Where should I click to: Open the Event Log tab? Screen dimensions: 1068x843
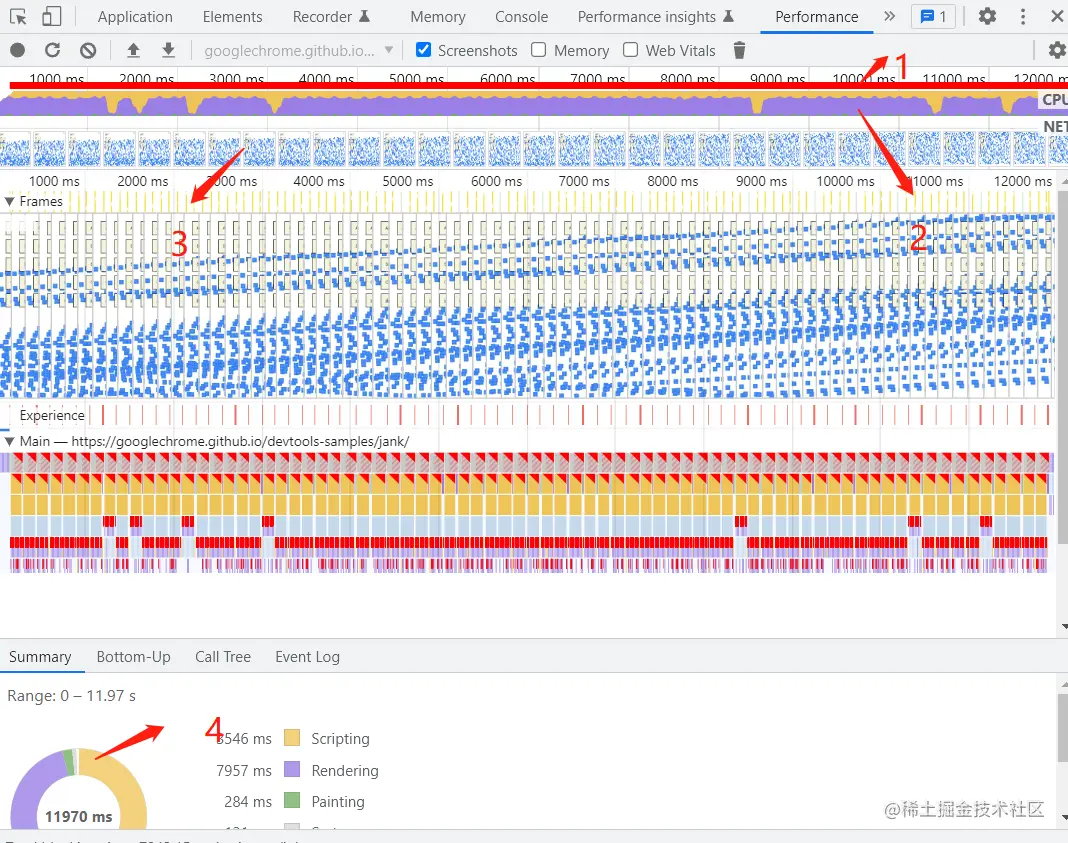(307, 656)
